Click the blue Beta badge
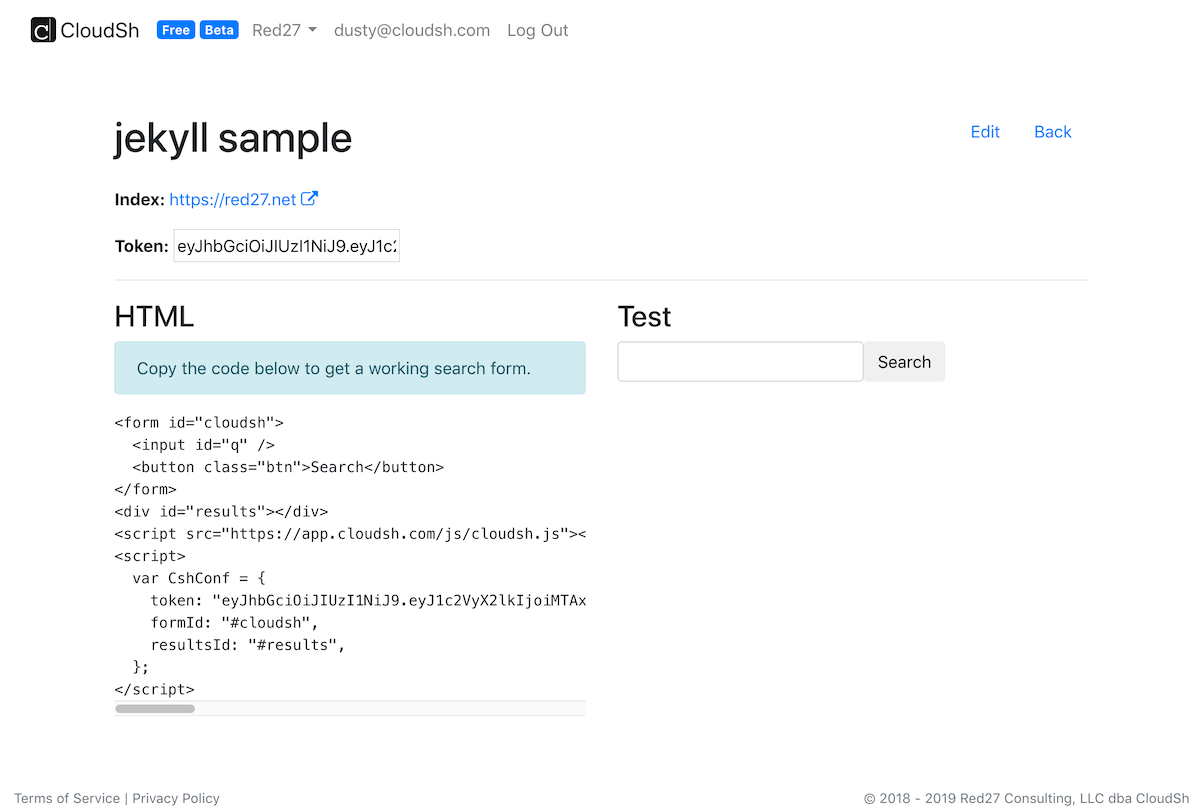 [x=219, y=30]
